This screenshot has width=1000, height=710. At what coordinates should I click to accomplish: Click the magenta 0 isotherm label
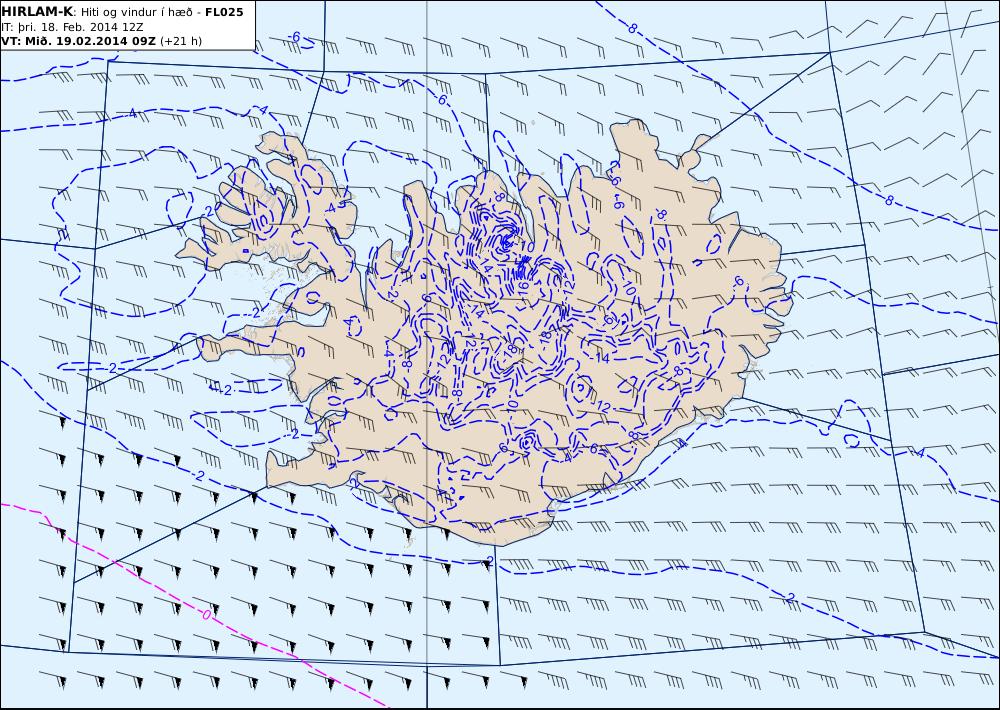click(205, 615)
